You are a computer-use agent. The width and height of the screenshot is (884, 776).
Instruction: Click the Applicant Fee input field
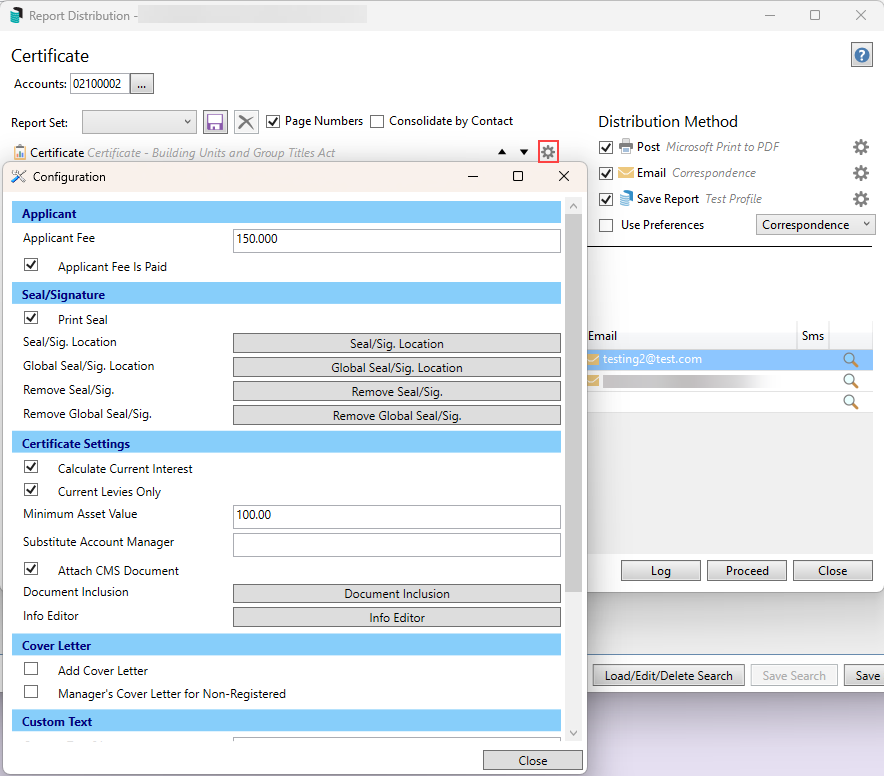tap(397, 240)
